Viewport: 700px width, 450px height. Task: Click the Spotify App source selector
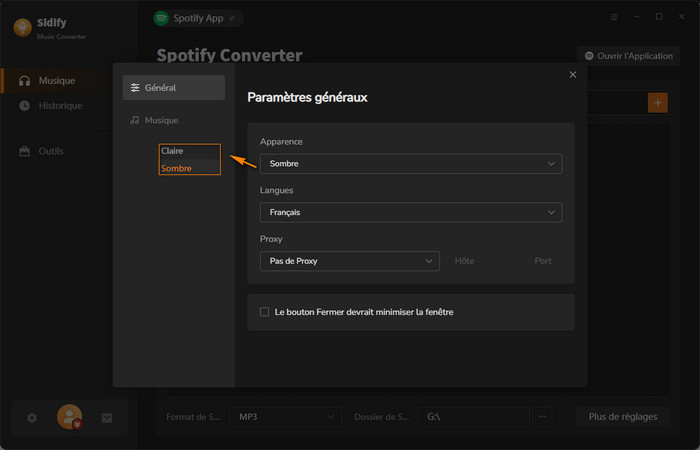pyautogui.click(x=198, y=18)
